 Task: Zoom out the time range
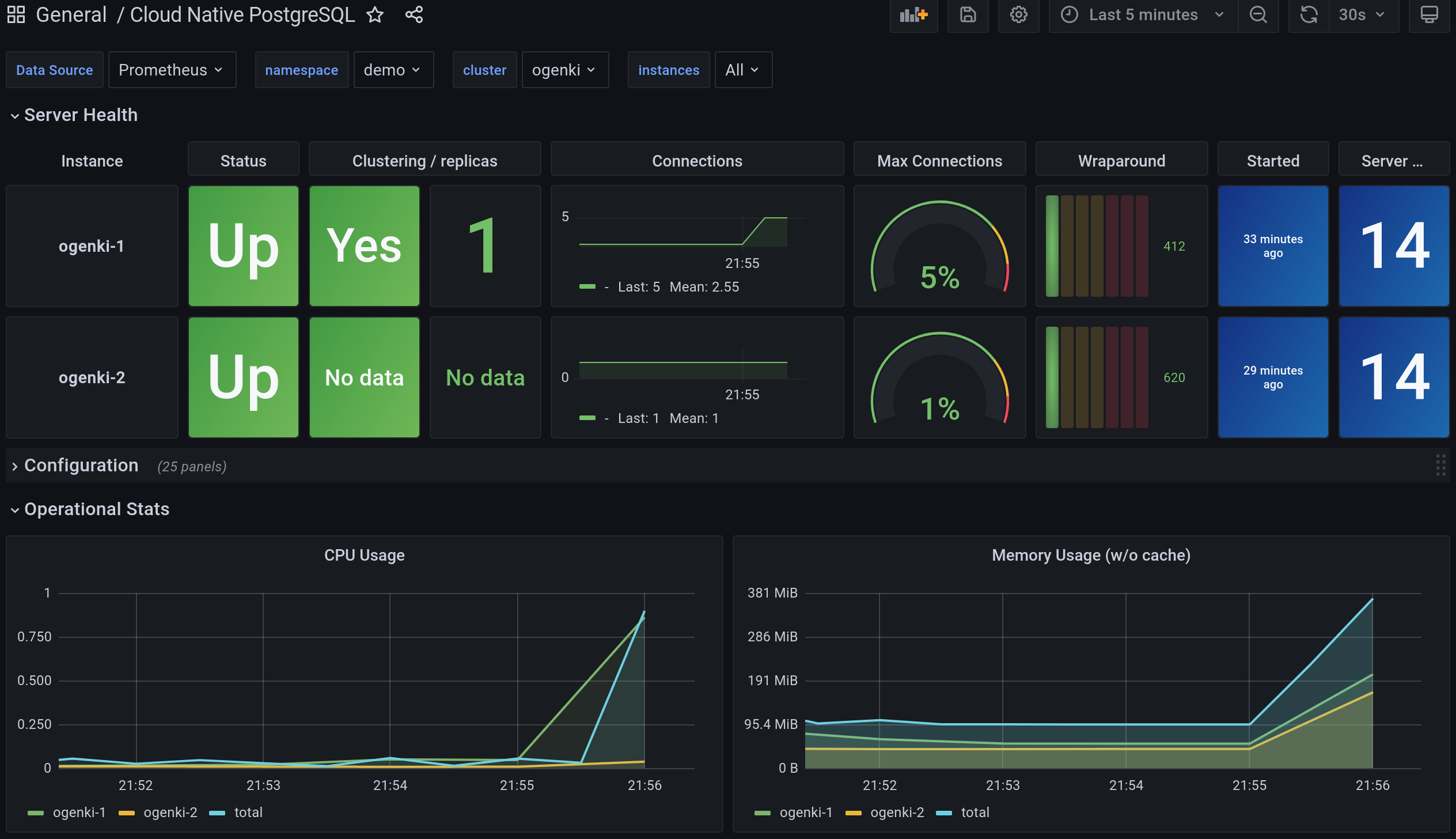(x=1258, y=15)
